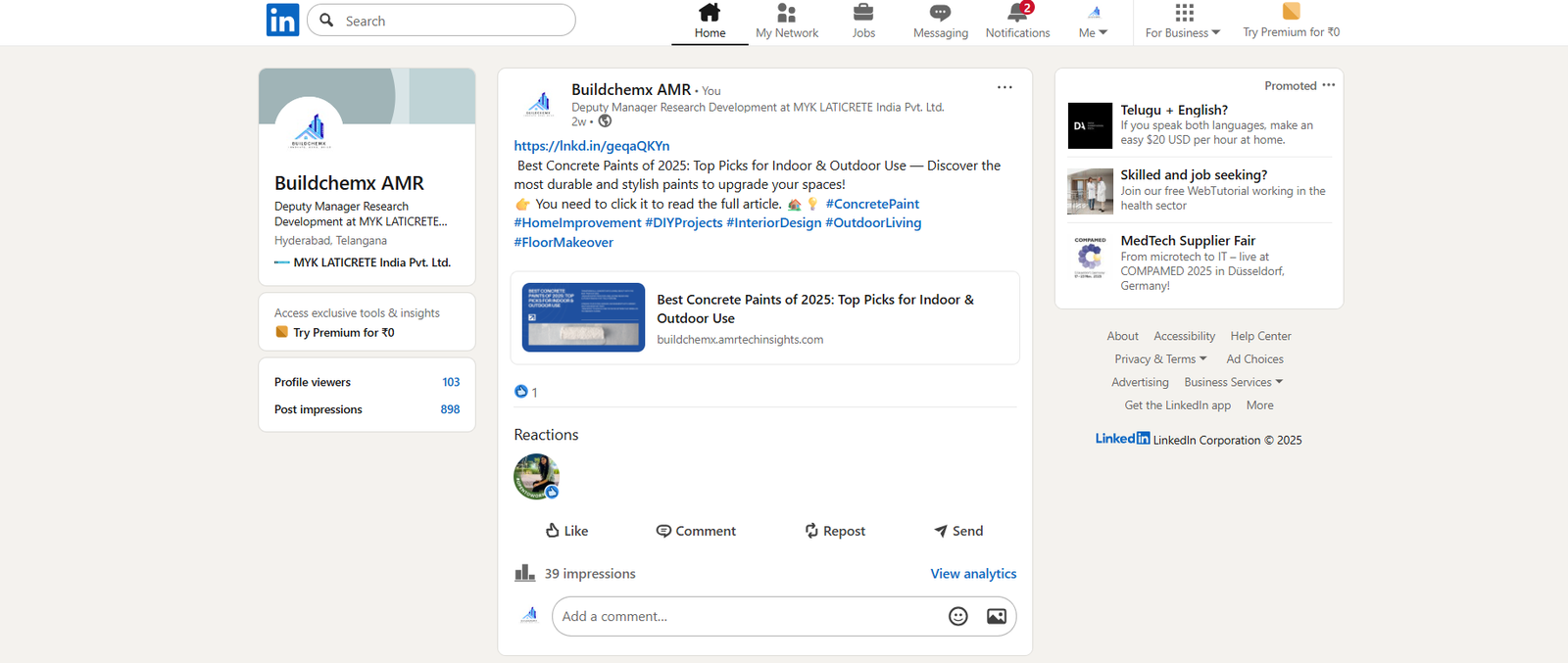Image resolution: width=1568 pixels, height=663 pixels.
Task: Open the Accessibility footer link
Action: tap(1184, 336)
